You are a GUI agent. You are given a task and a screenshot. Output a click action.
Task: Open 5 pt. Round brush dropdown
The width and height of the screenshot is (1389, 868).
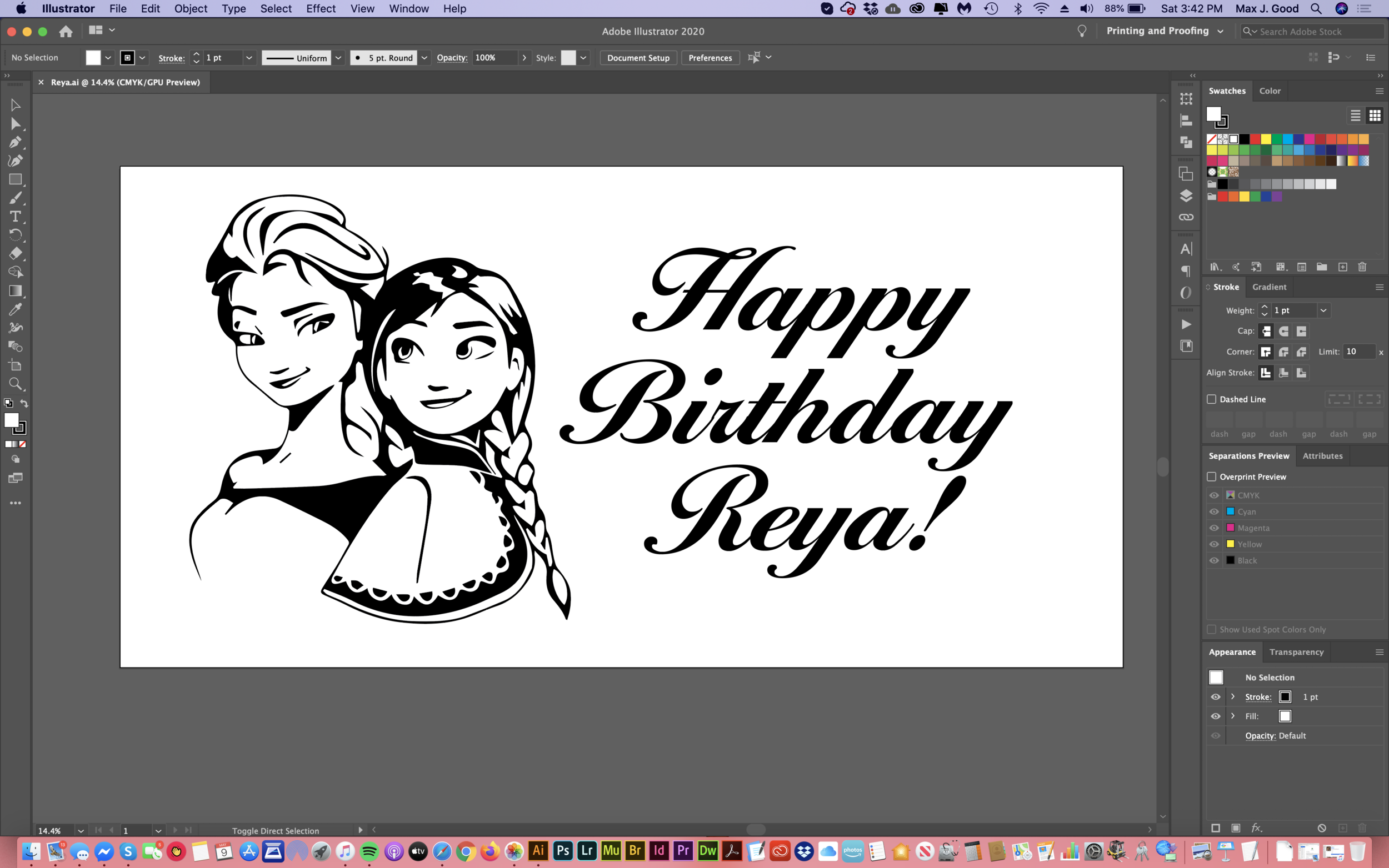point(424,58)
